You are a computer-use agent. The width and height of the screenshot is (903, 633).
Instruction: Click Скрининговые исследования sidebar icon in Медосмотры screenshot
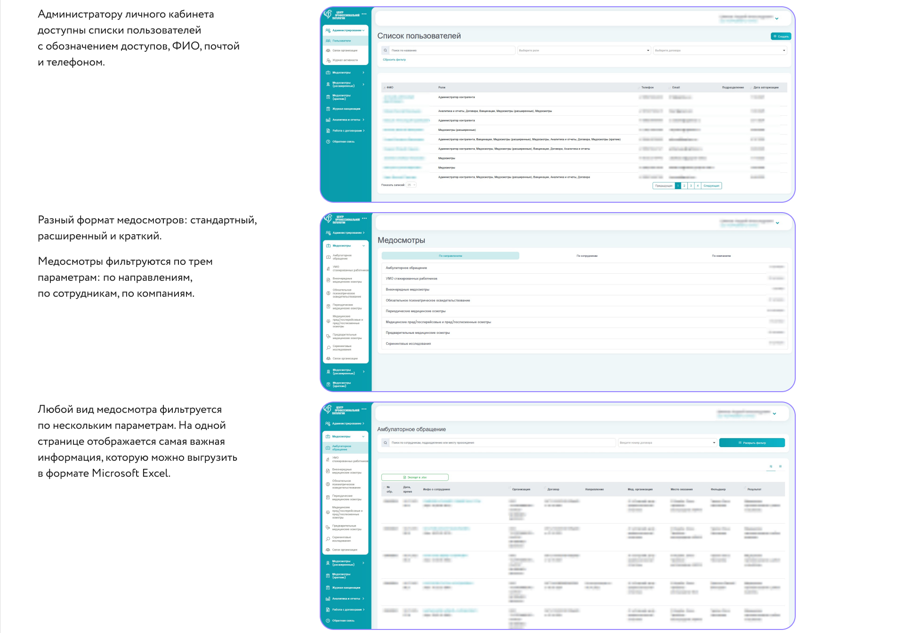pos(328,348)
